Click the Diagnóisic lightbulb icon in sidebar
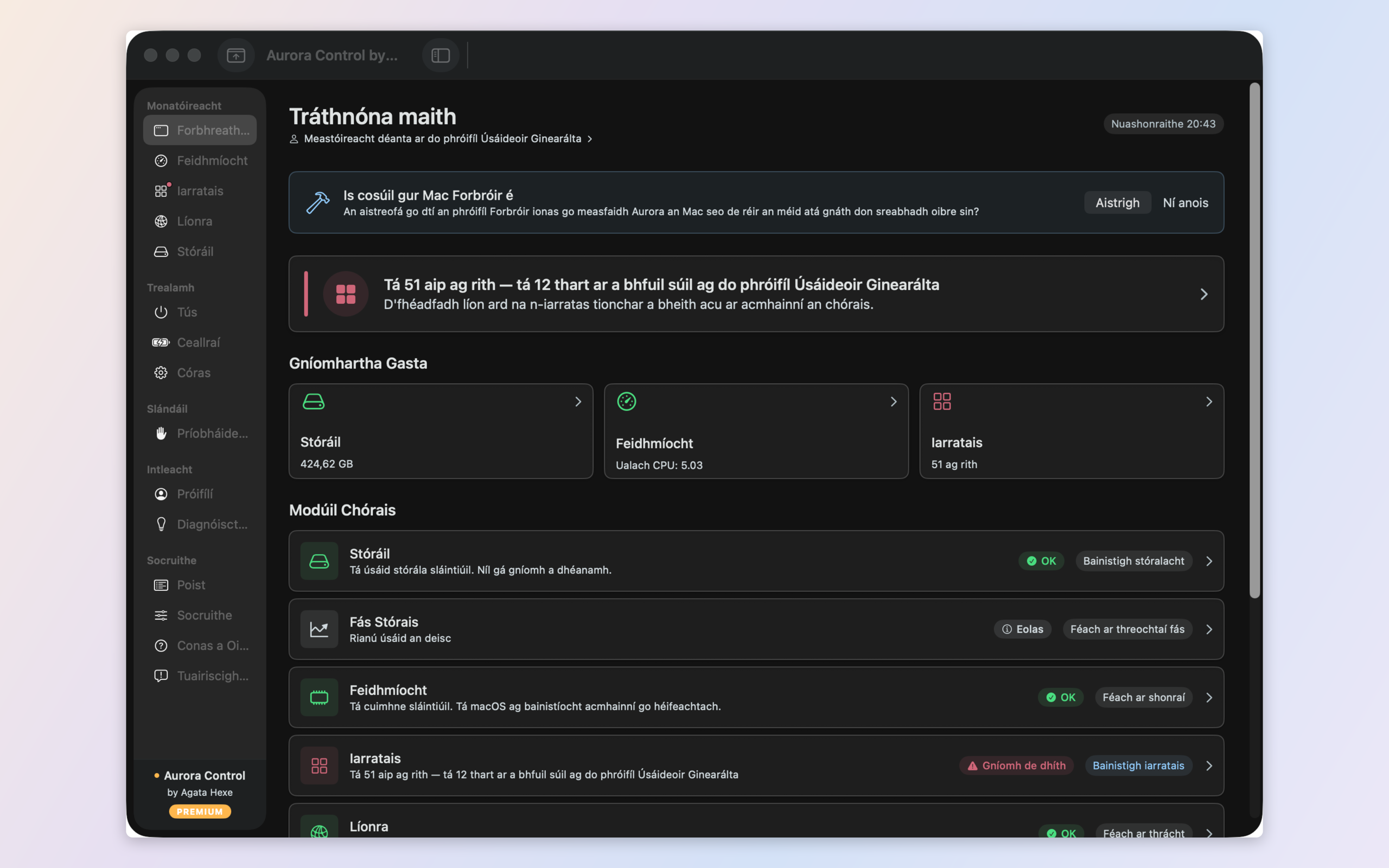This screenshot has width=1389, height=868. pyautogui.click(x=161, y=524)
